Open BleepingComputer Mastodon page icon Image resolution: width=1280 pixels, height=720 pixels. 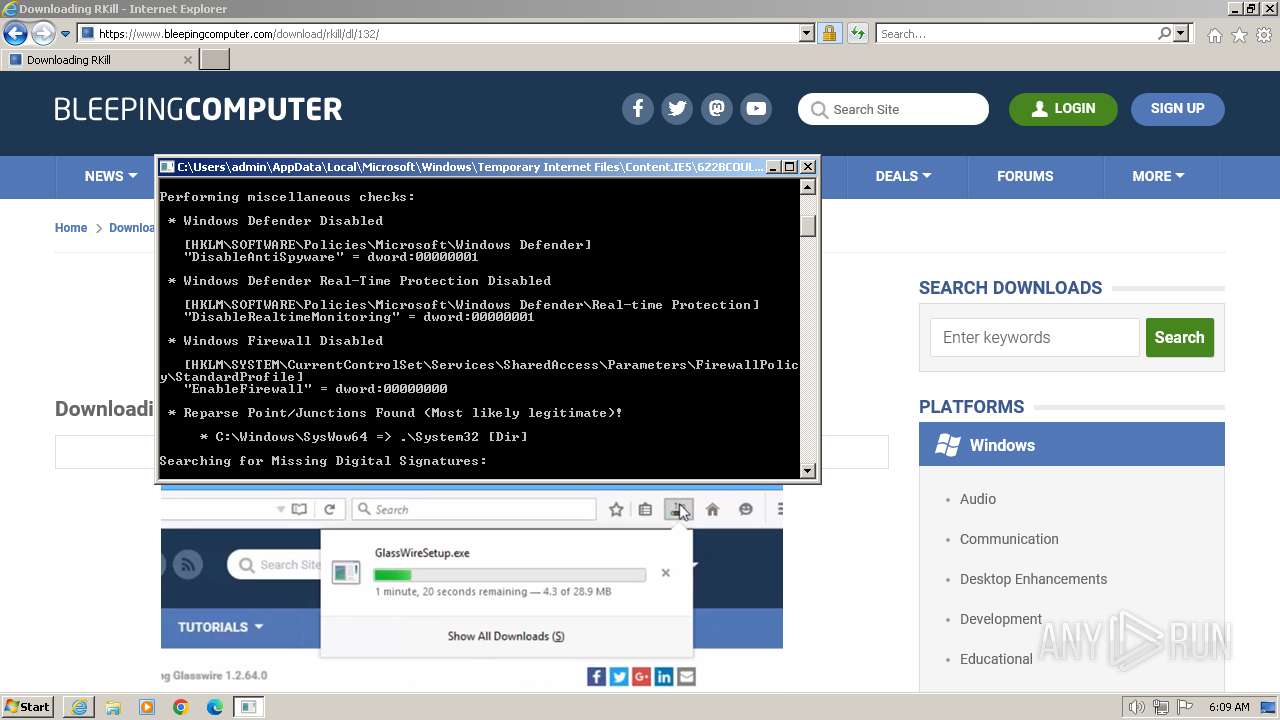click(717, 109)
